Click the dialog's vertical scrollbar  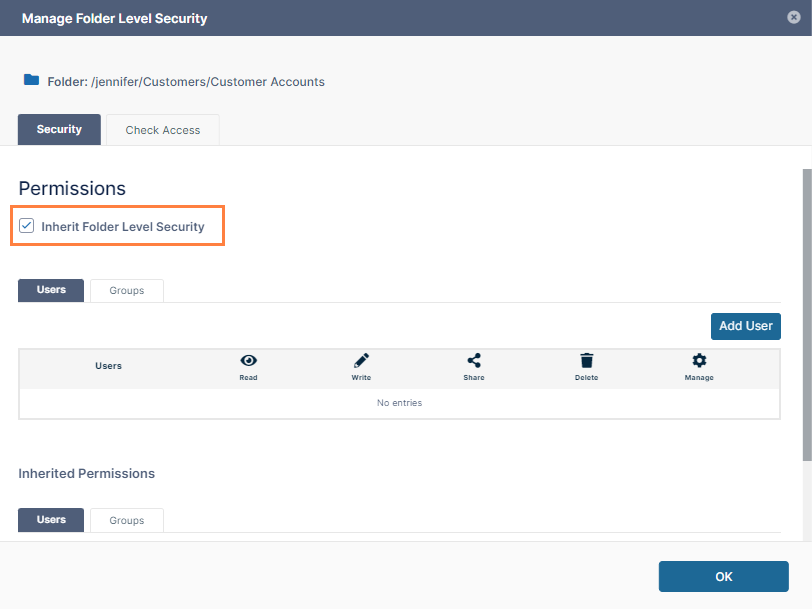click(x=806, y=310)
